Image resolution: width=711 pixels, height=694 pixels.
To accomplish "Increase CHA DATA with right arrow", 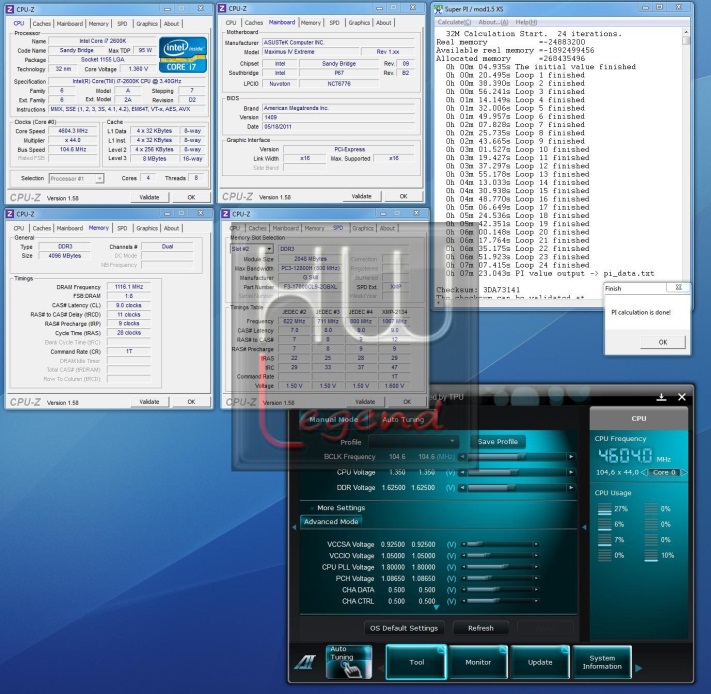I will tap(536, 589).
